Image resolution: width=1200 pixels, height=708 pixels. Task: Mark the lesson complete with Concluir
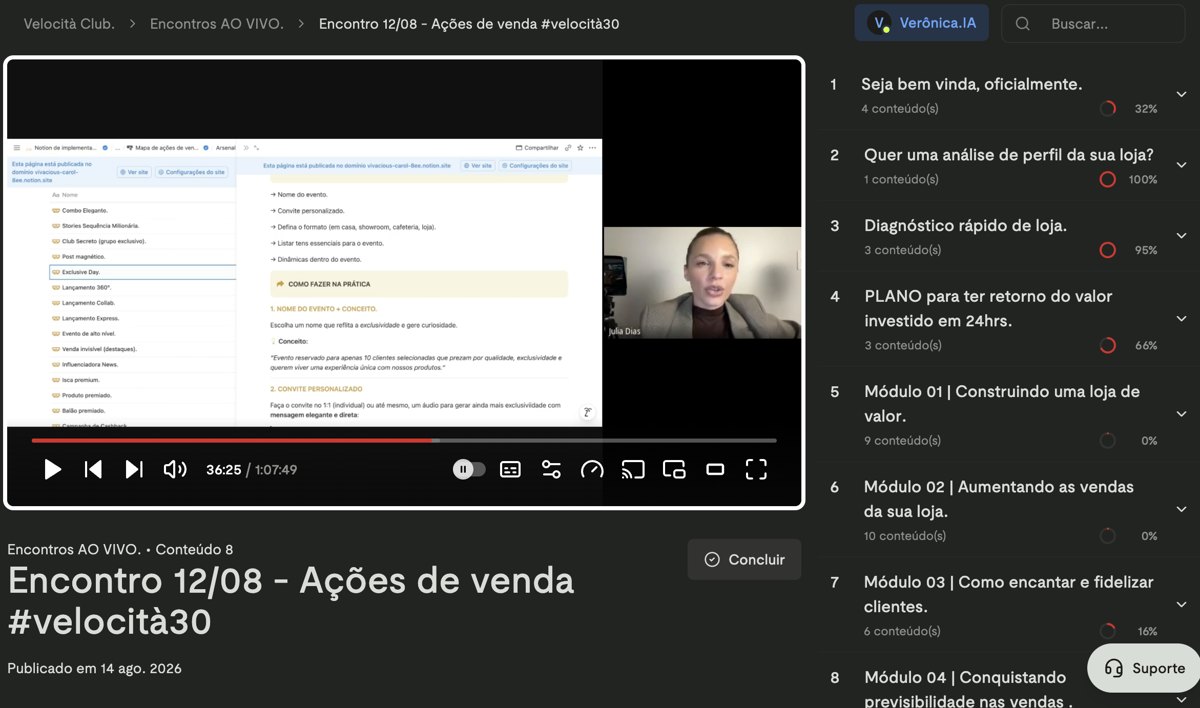[744, 560]
